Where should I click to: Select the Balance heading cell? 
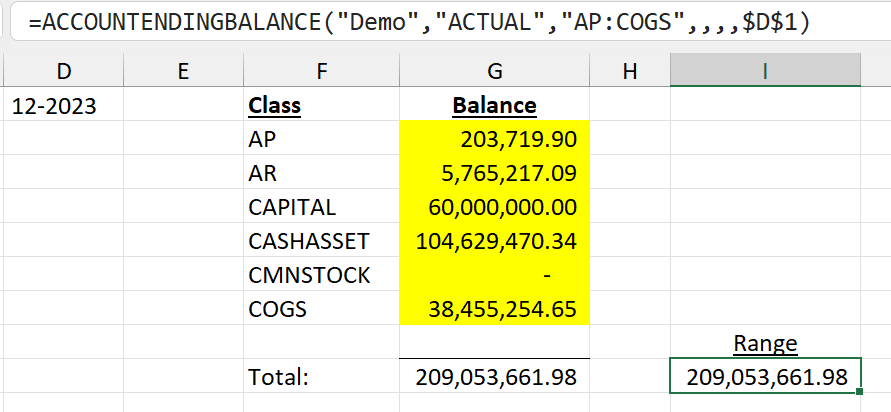494,104
